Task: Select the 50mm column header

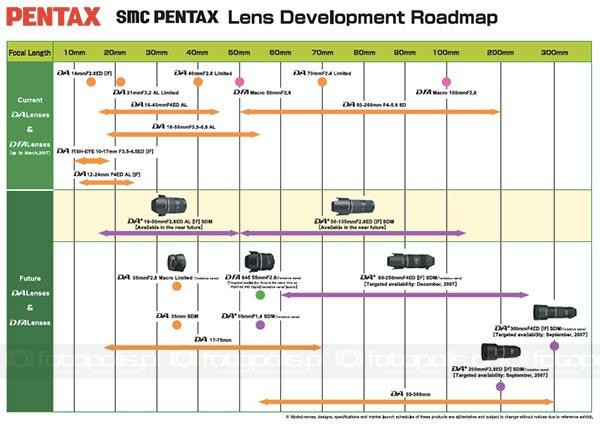Action: coord(239,52)
